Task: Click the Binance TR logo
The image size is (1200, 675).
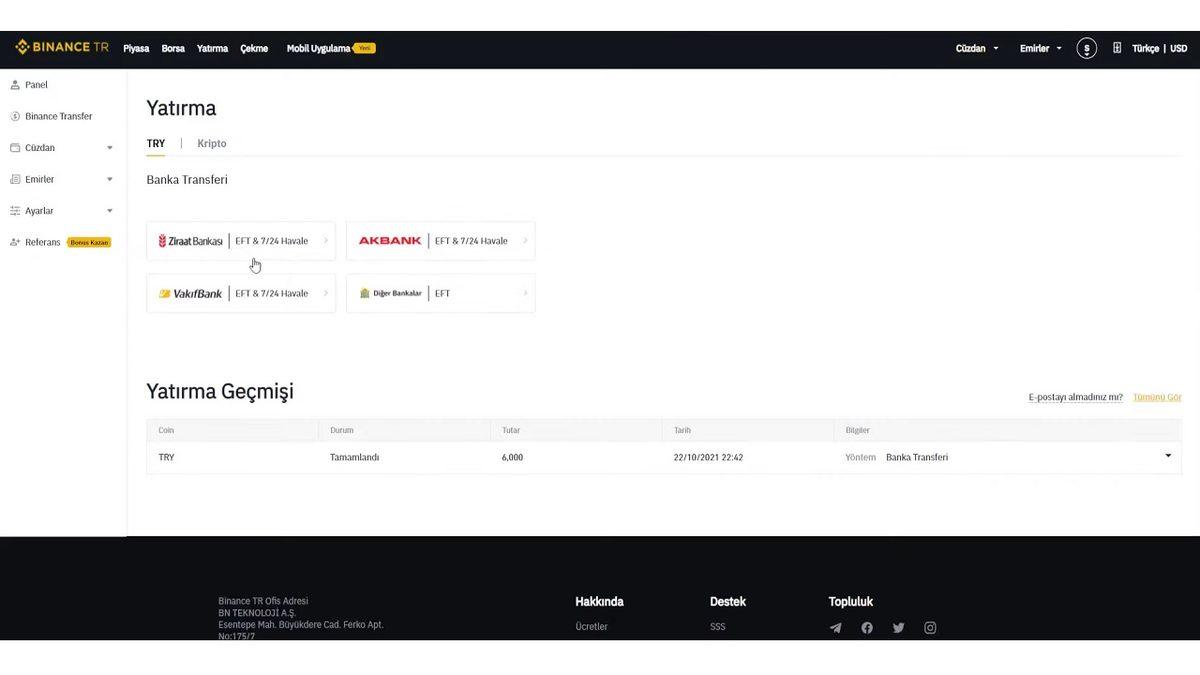Action: point(62,47)
